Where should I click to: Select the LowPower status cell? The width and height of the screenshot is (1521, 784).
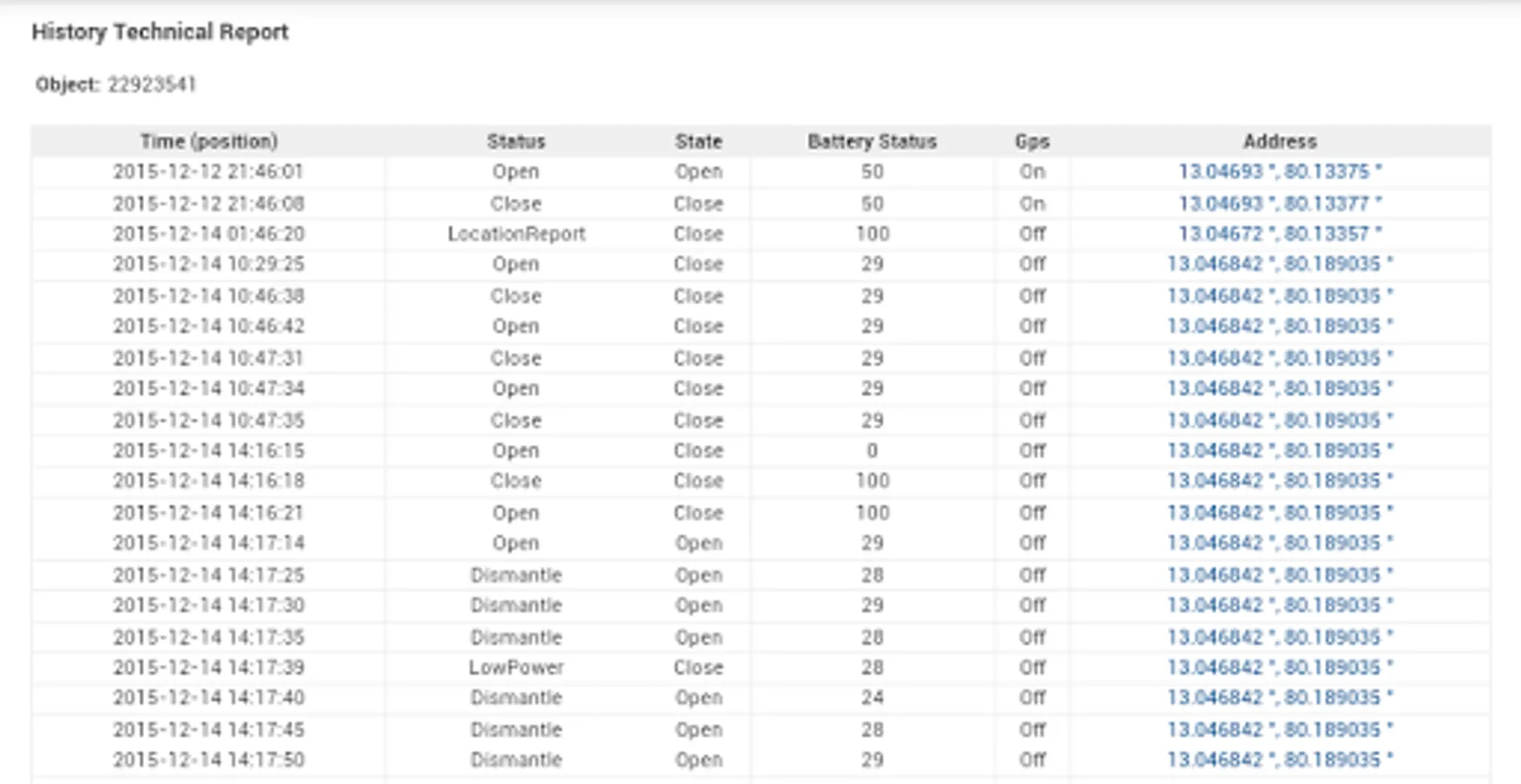(x=516, y=667)
